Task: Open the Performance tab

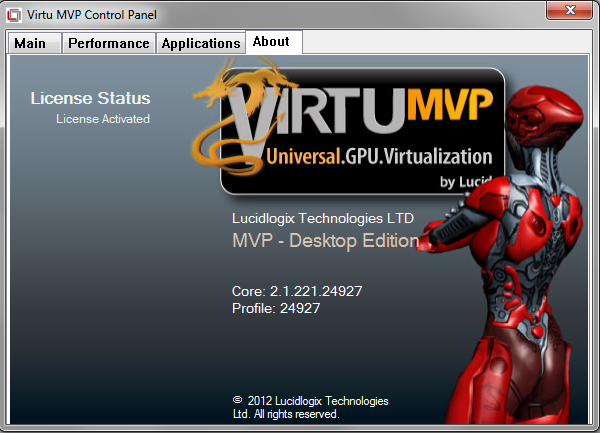Action: click(109, 43)
